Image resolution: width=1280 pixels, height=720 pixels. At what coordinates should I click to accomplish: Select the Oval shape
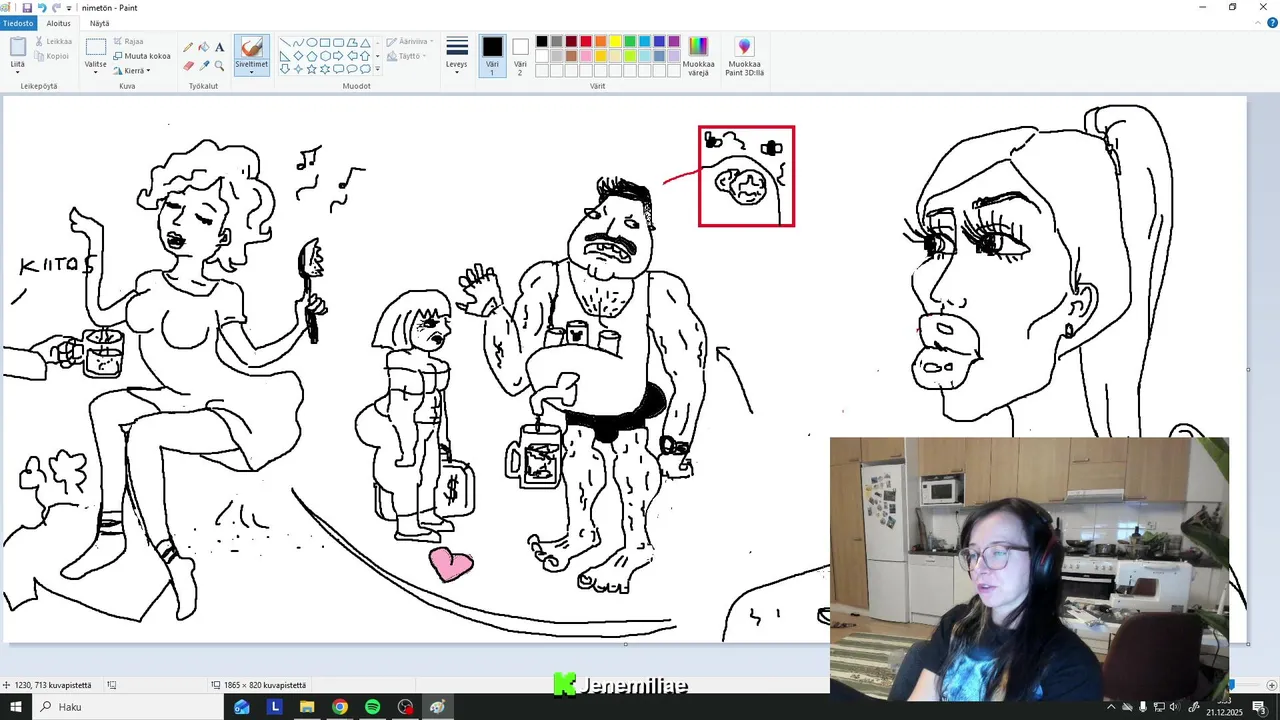click(x=311, y=43)
